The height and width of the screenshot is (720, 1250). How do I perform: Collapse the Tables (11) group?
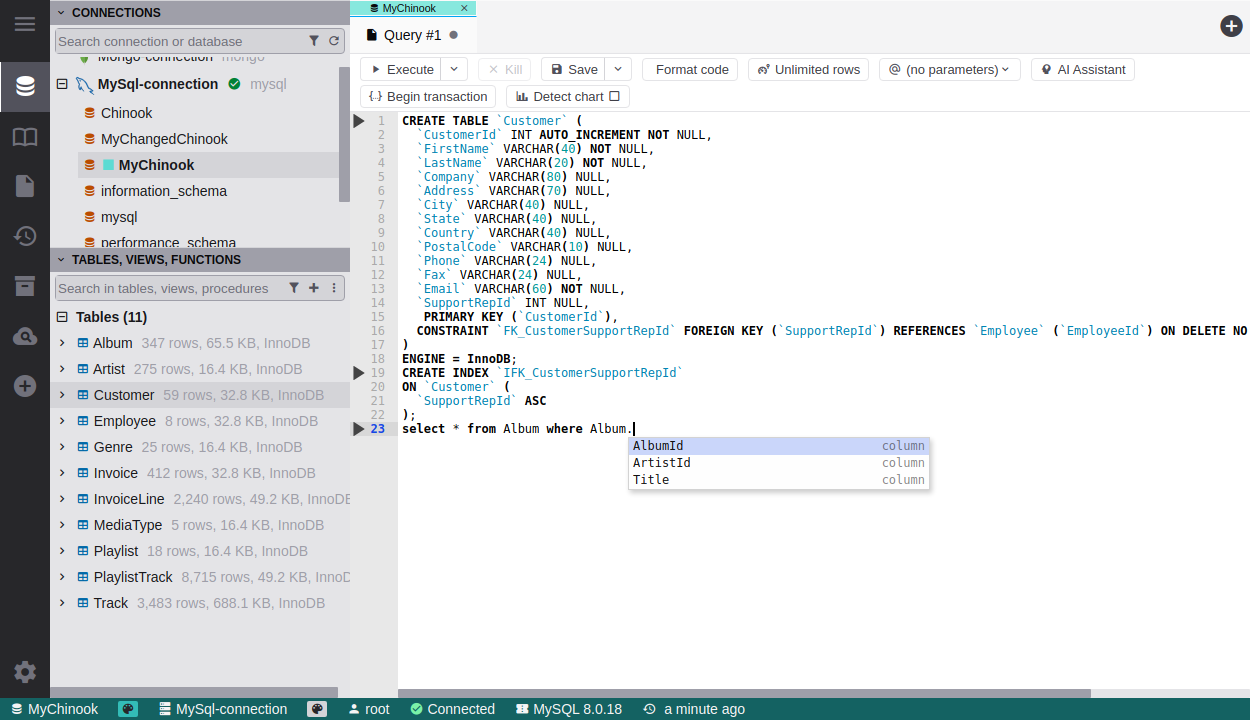tap(62, 317)
